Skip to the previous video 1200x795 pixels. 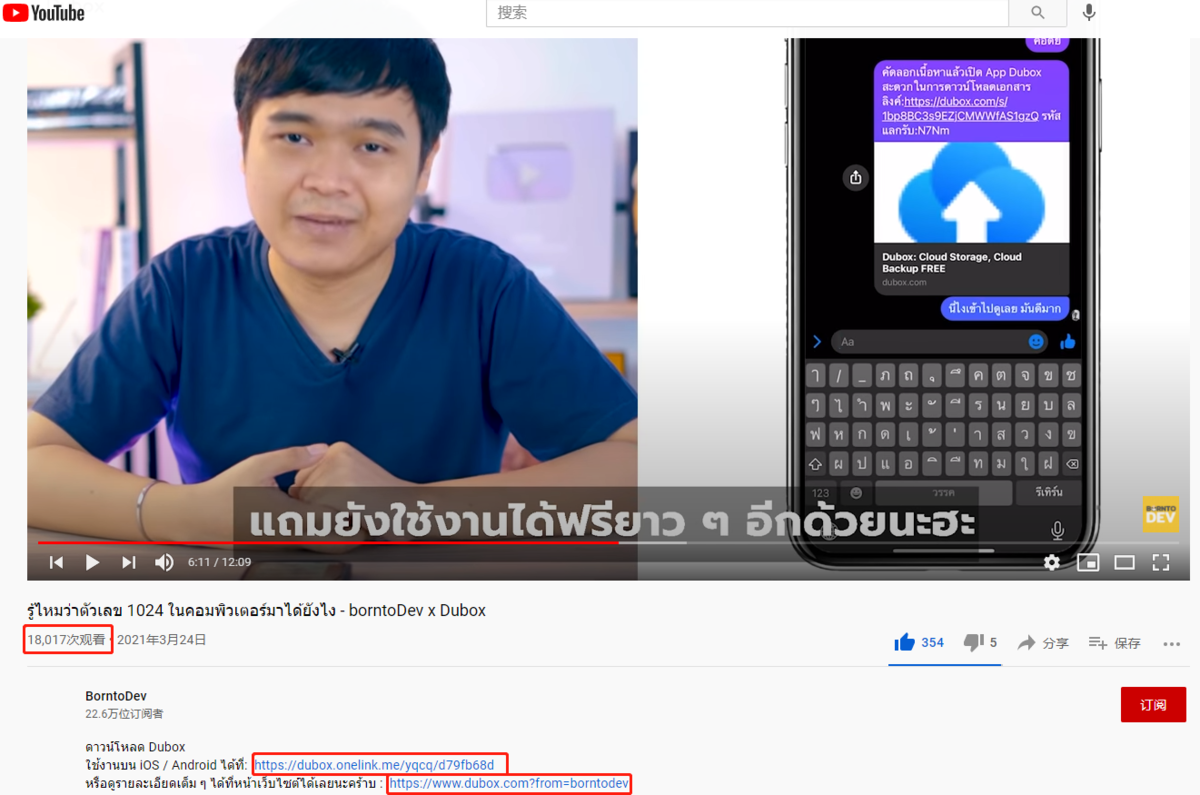pos(57,563)
